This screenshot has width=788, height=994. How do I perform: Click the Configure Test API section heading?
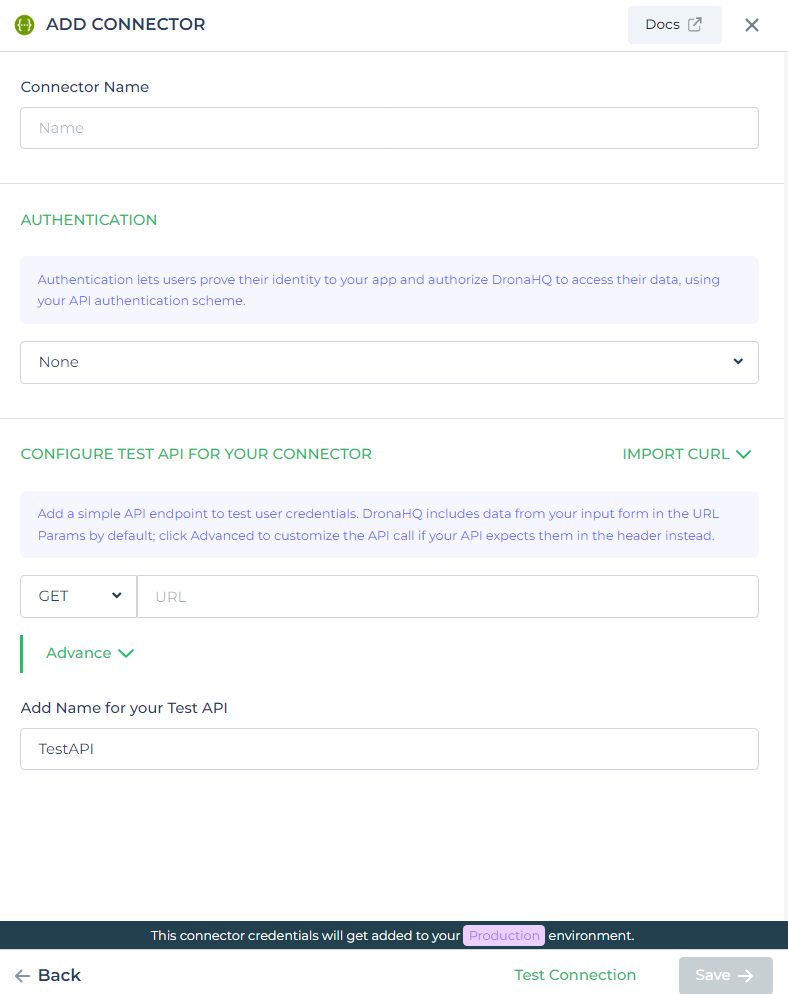[x=196, y=454]
